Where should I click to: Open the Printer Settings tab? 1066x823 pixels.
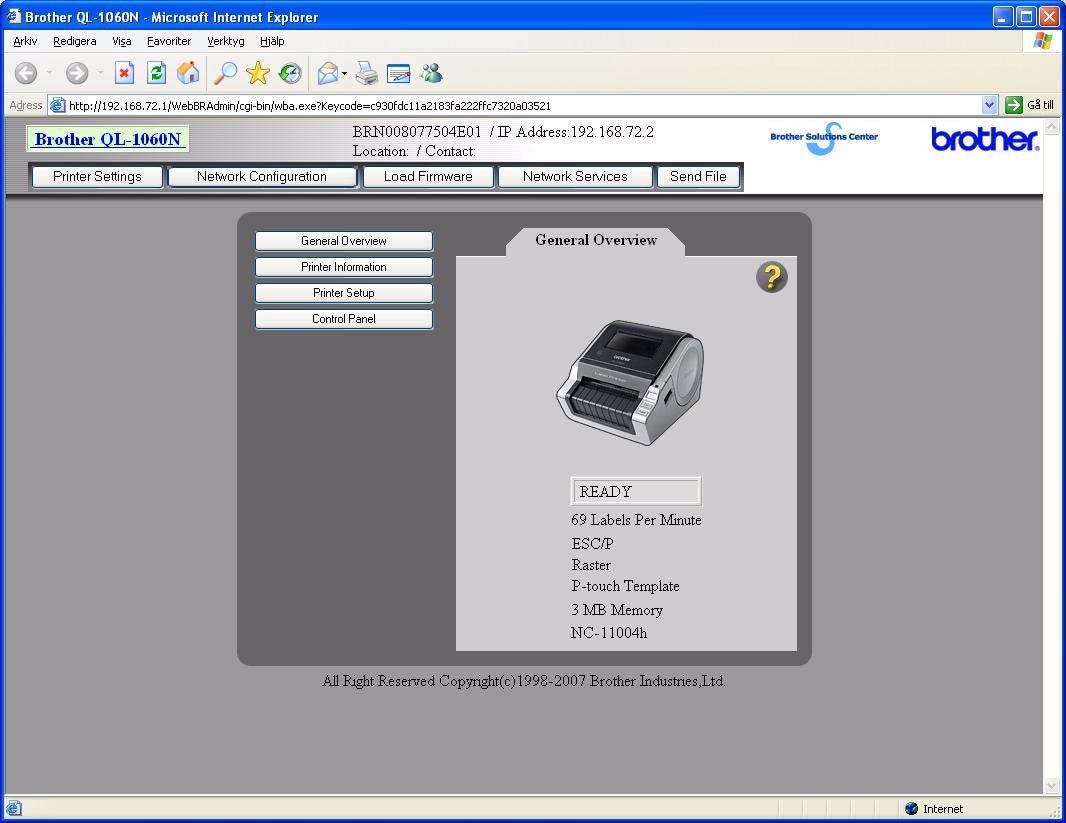coord(97,177)
